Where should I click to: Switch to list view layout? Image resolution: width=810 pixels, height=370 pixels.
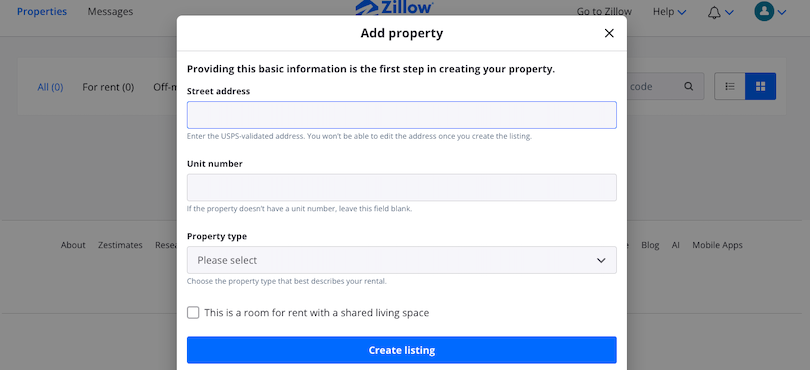coord(730,86)
